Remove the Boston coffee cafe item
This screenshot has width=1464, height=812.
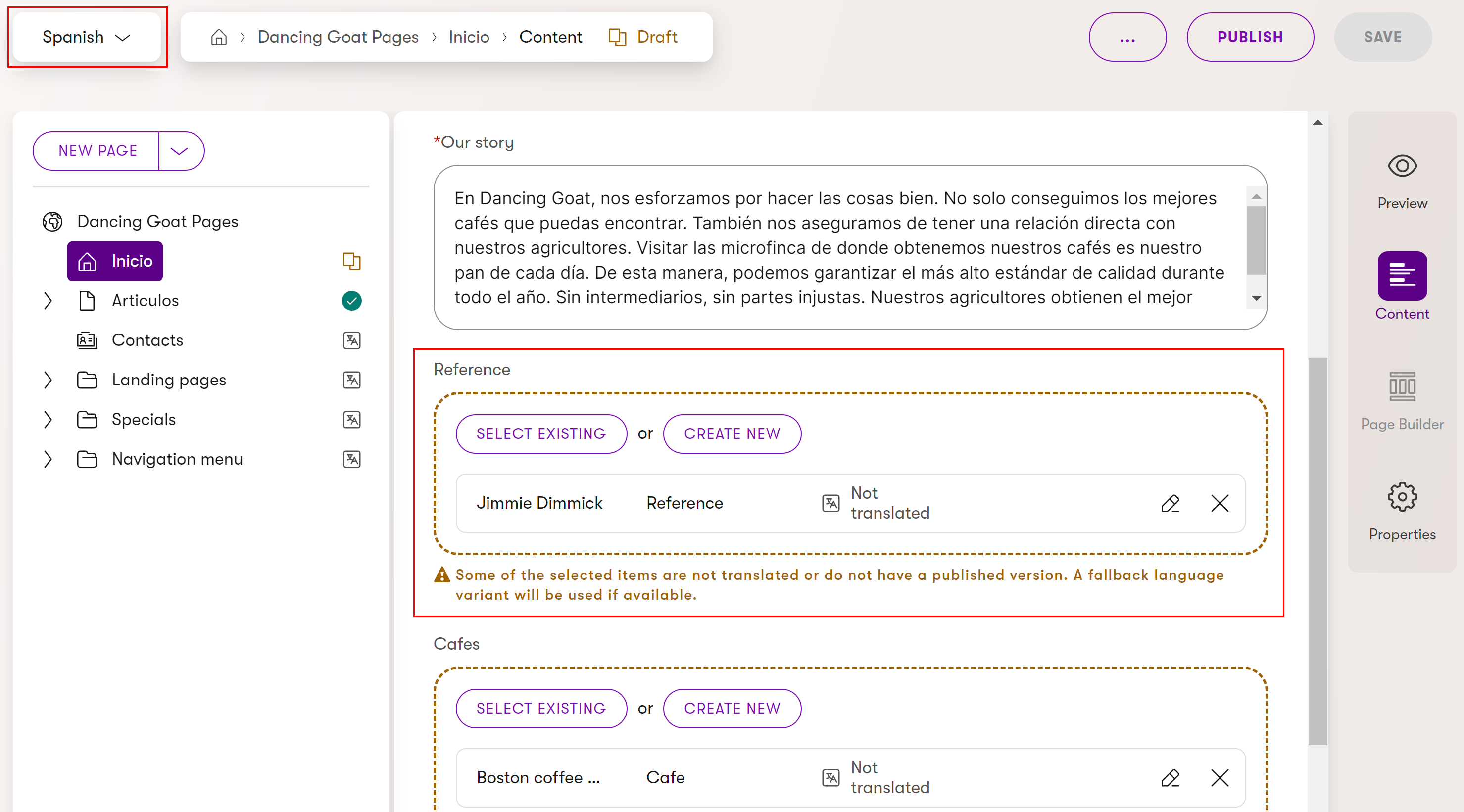pyautogui.click(x=1220, y=777)
